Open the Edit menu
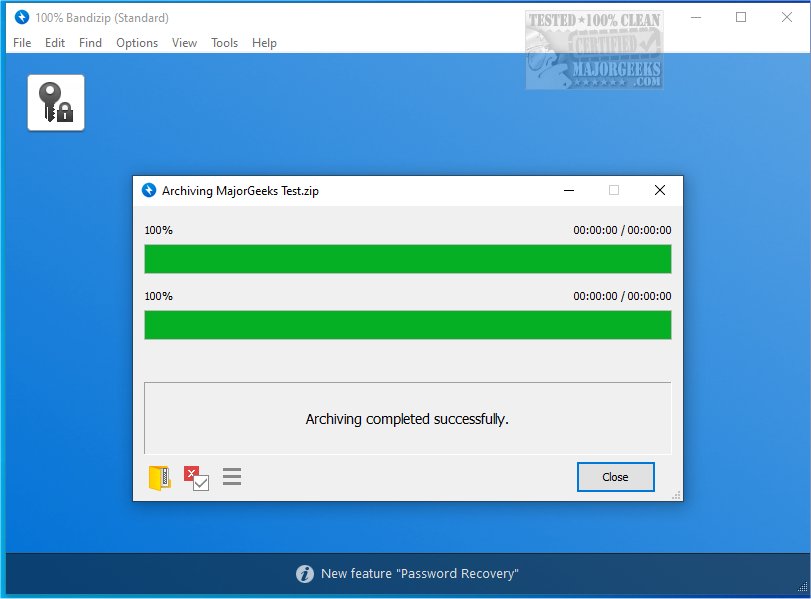811x599 pixels. 55,43
